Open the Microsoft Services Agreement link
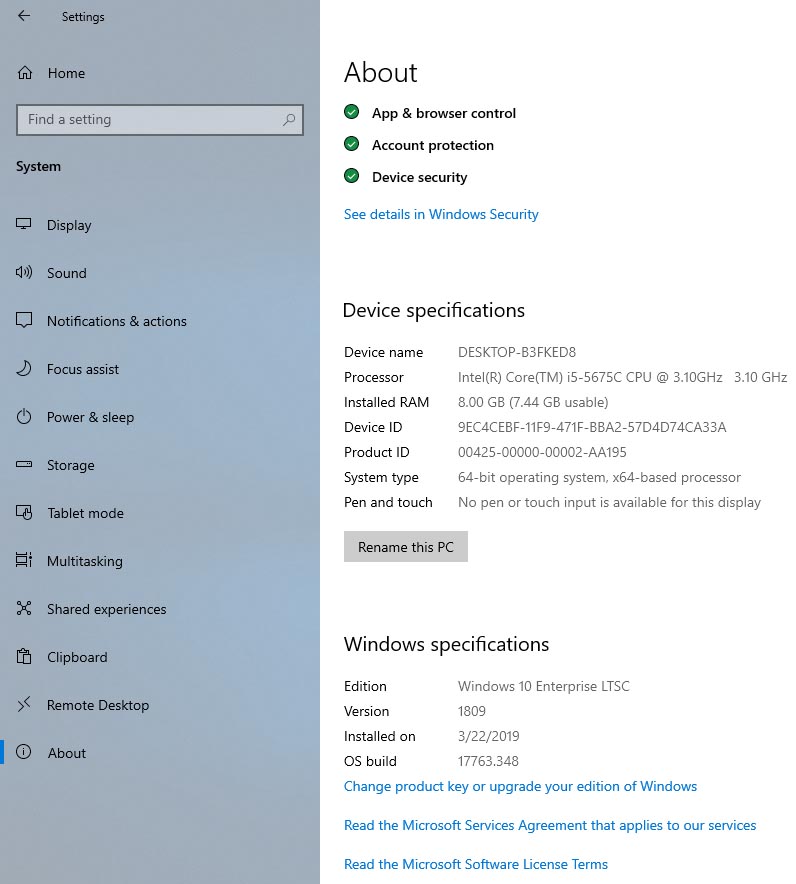 (550, 825)
